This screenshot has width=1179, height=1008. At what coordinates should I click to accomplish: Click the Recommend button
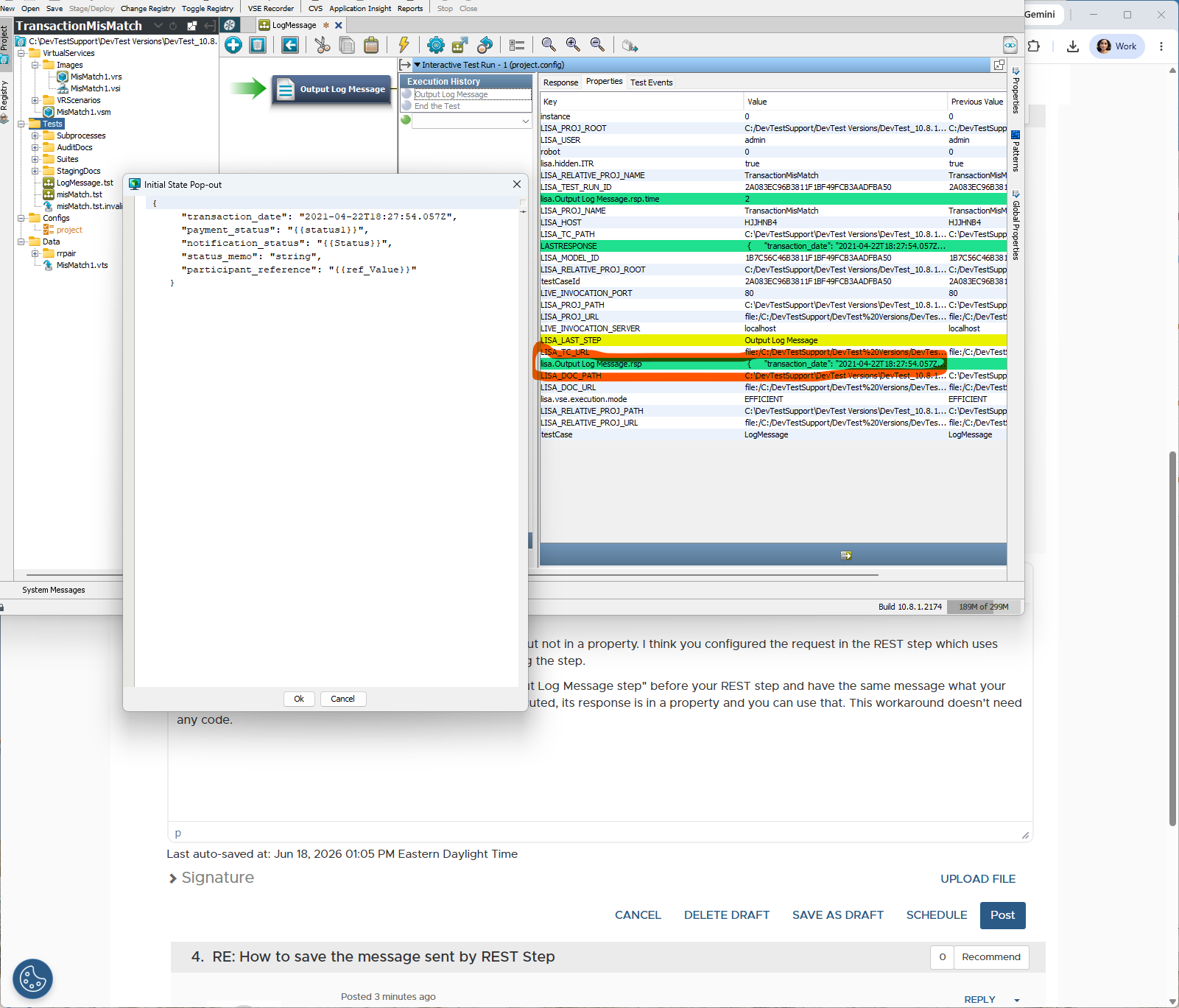point(991,957)
